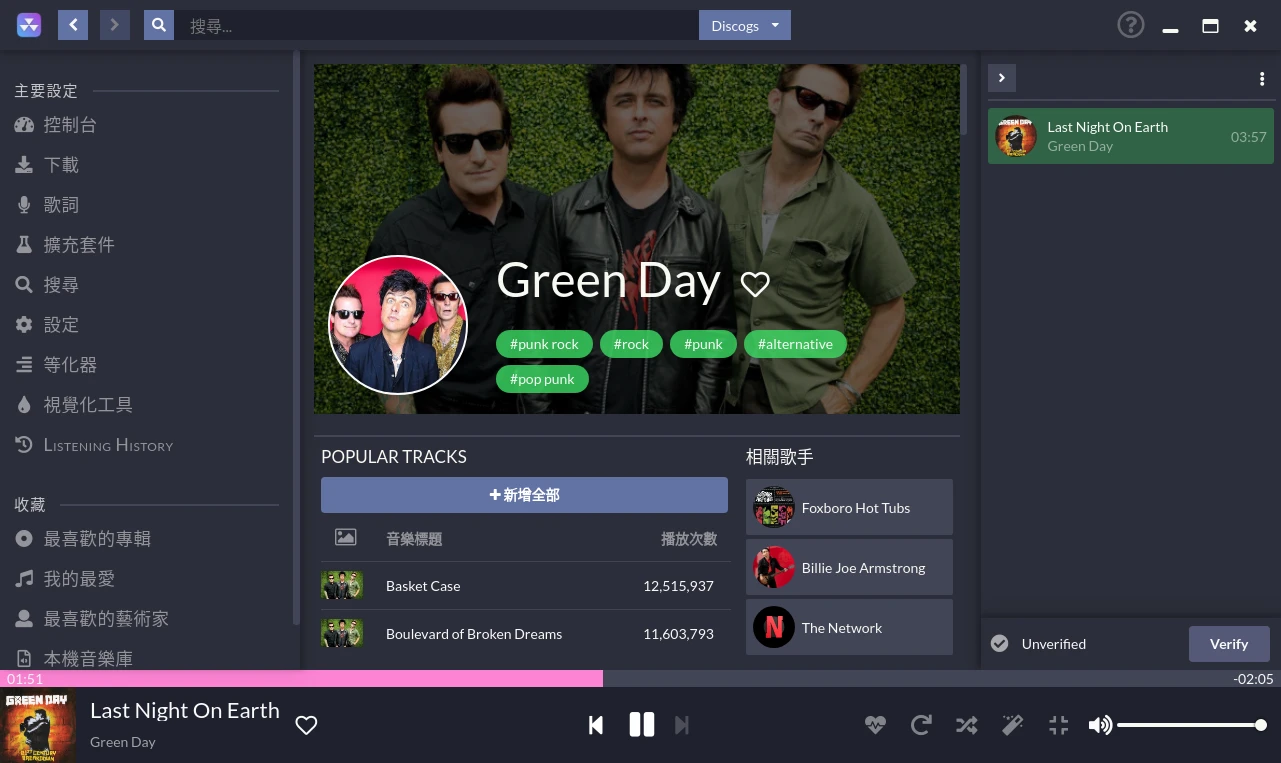Mute the volume speaker icon
The width and height of the screenshot is (1281, 763).
(x=1100, y=725)
